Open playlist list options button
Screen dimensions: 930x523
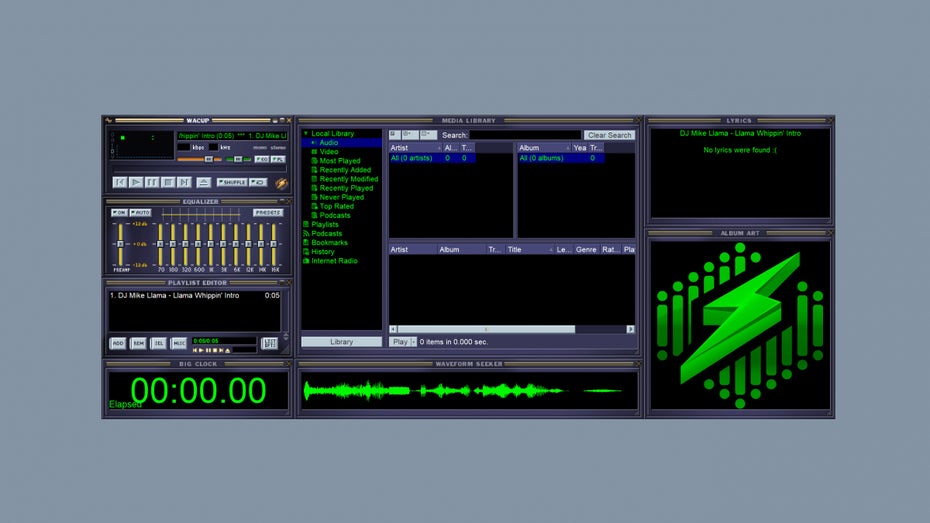pos(269,343)
